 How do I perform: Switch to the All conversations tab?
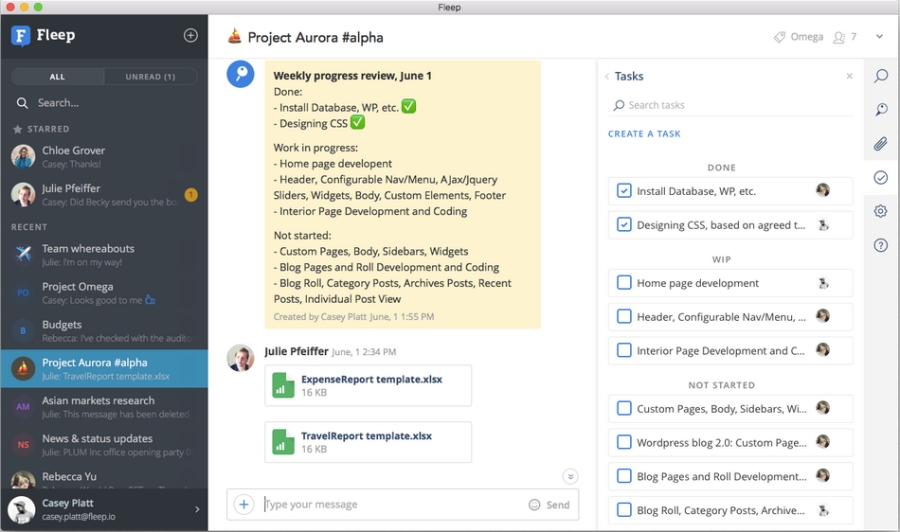pos(57,77)
